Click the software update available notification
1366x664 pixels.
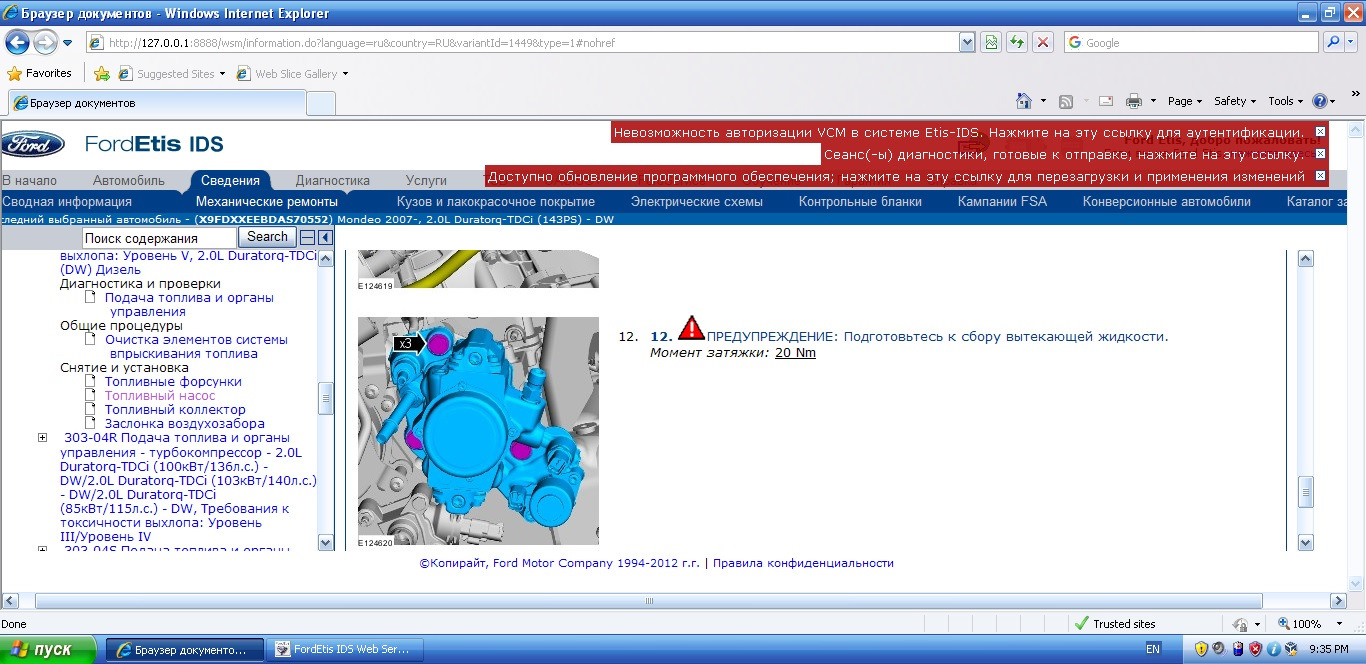click(x=896, y=177)
